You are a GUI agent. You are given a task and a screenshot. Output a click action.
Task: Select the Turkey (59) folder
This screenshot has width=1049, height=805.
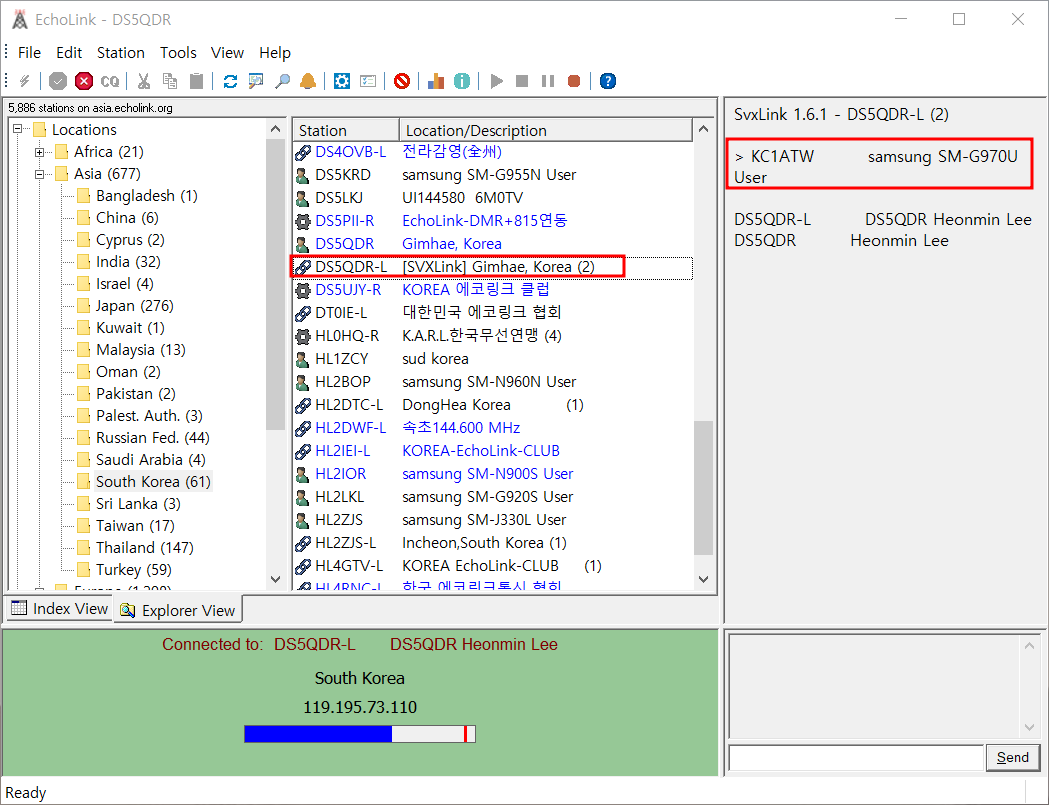tap(134, 569)
